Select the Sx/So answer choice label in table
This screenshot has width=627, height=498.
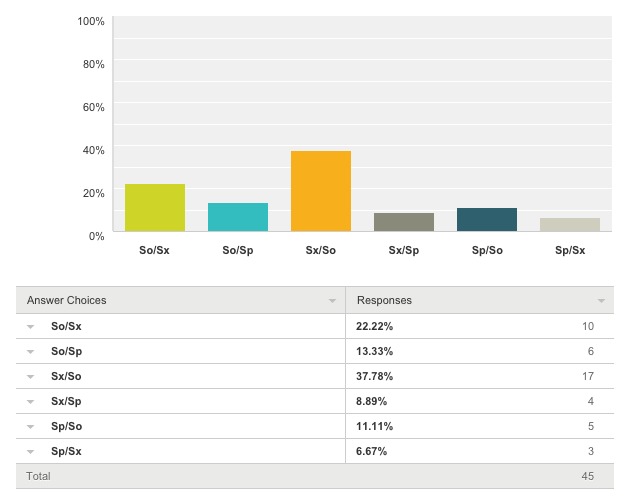click(x=66, y=377)
